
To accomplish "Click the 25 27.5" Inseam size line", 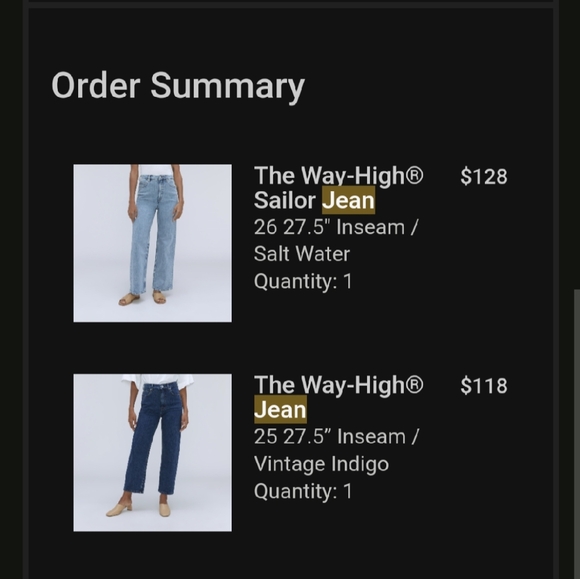I will tap(336, 437).
